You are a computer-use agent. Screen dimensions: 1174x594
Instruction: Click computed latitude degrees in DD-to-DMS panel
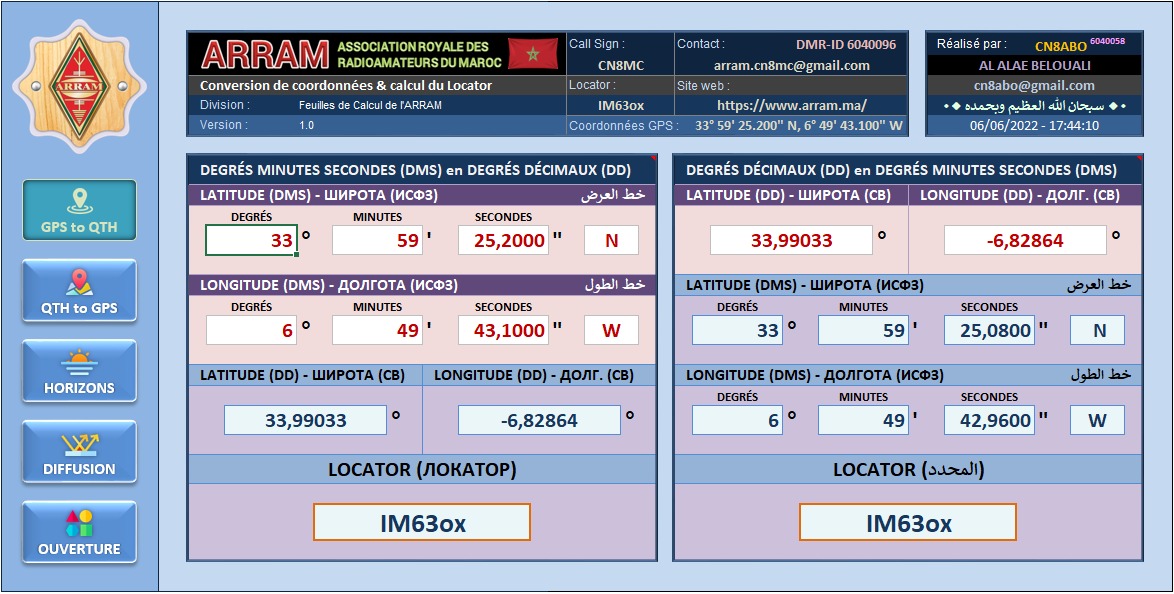(x=737, y=330)
